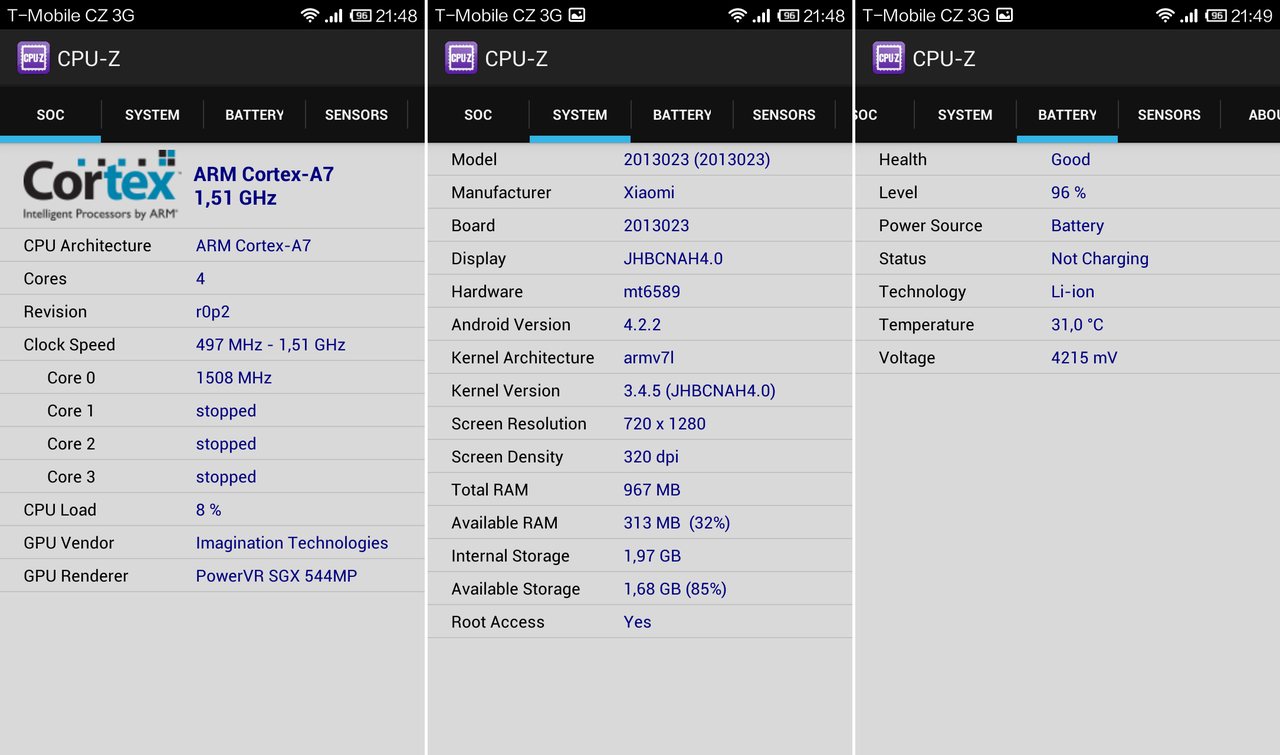Image resolution: width=1280 pixels, height=755 pixels.
Task: Tap the battery Level value 96 %
Action: tap(1068, 193)
